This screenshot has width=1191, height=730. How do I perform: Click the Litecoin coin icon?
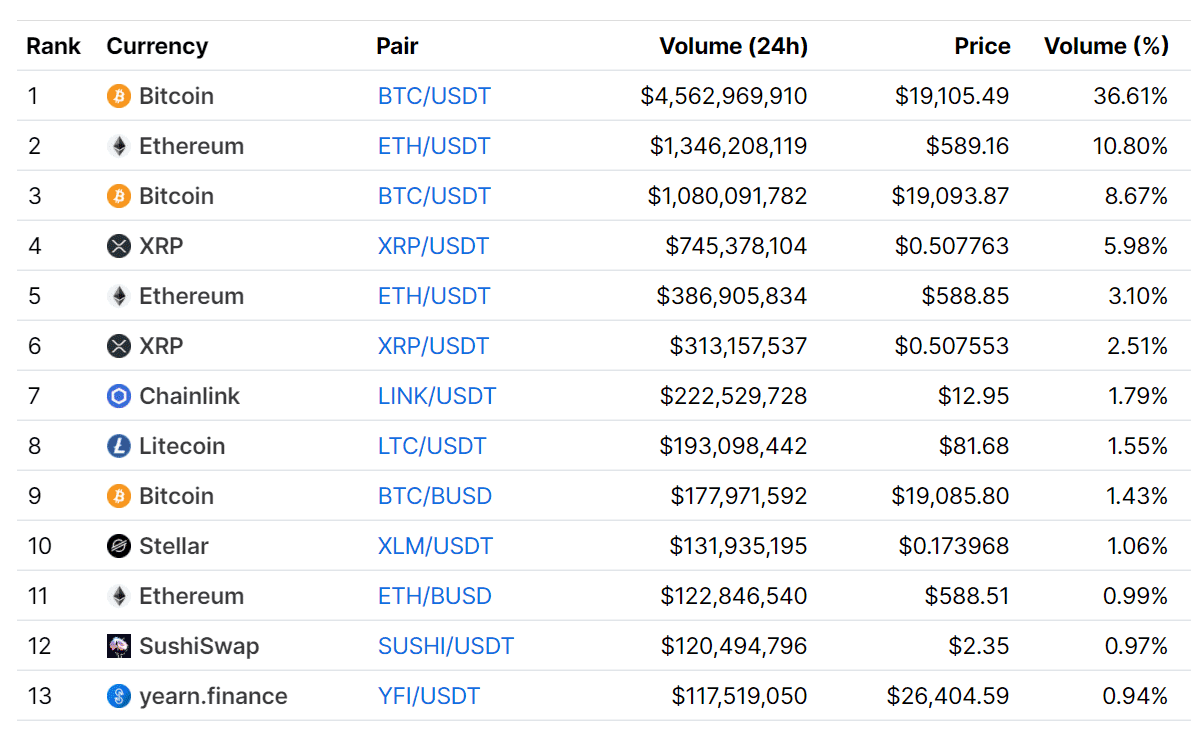[x=118, y=446]
